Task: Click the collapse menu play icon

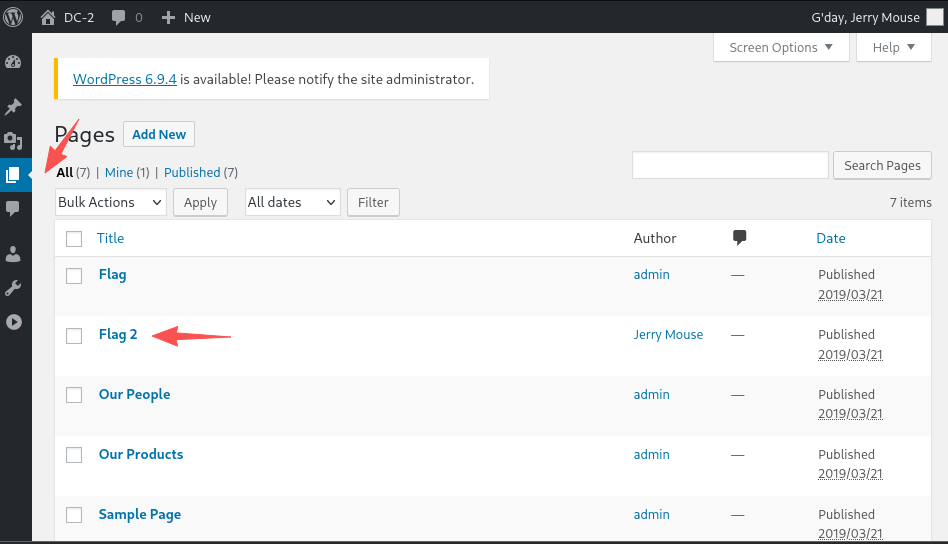Action: click(13, 322)
